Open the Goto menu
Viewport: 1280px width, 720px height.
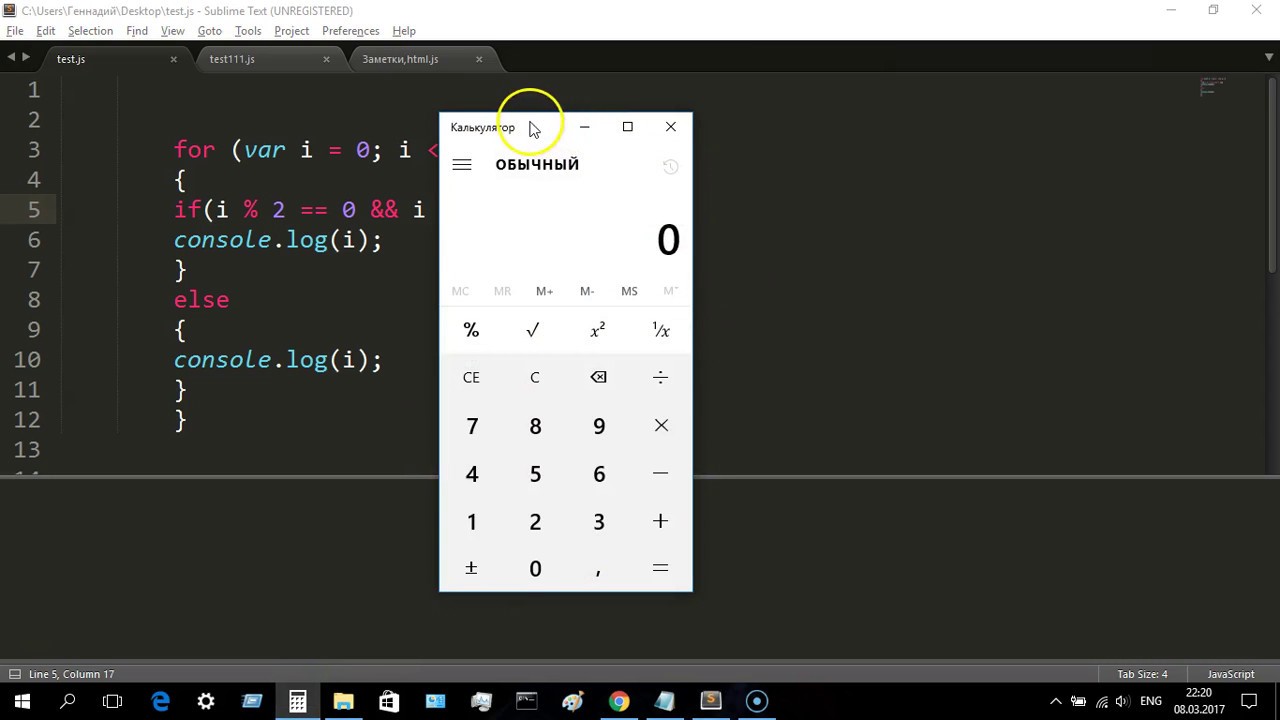coord(209,31)
